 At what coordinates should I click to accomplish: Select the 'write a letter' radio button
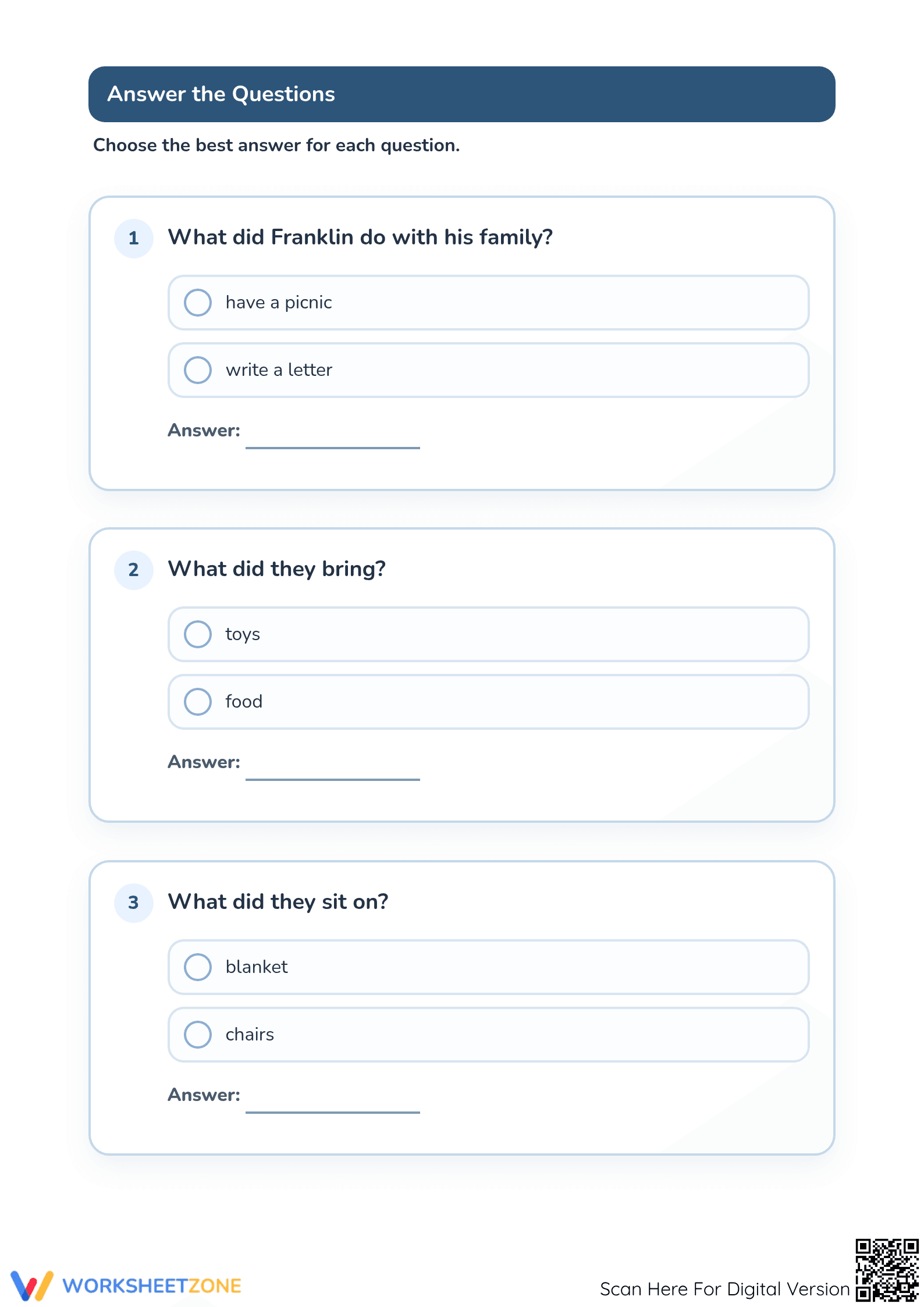pos(198,370)
